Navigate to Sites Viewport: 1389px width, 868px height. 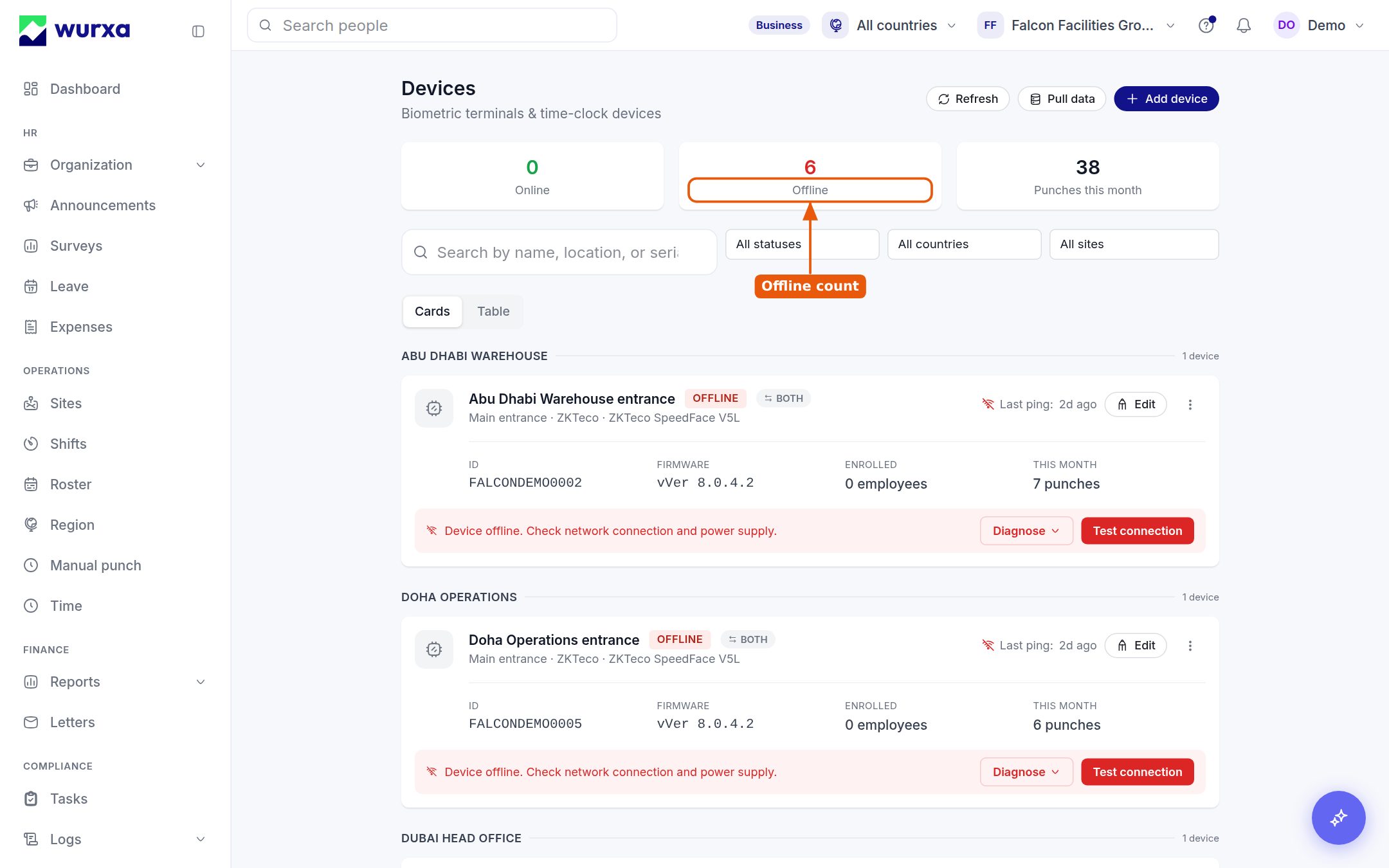(x=115, y=403)
